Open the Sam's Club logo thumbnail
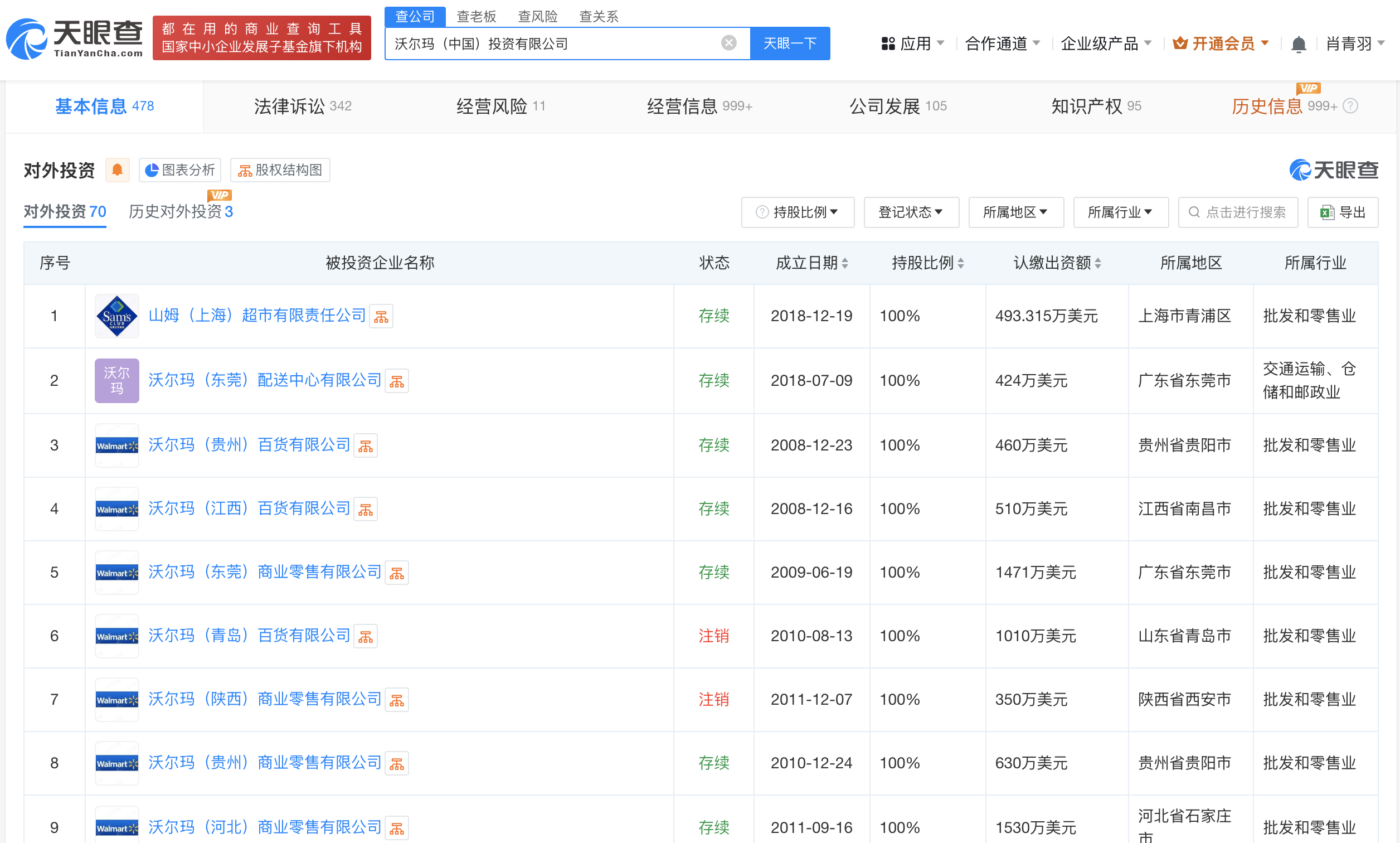The width and height of the screenshot is (1400, 843). pyautogui.click(x=117, y=316)
